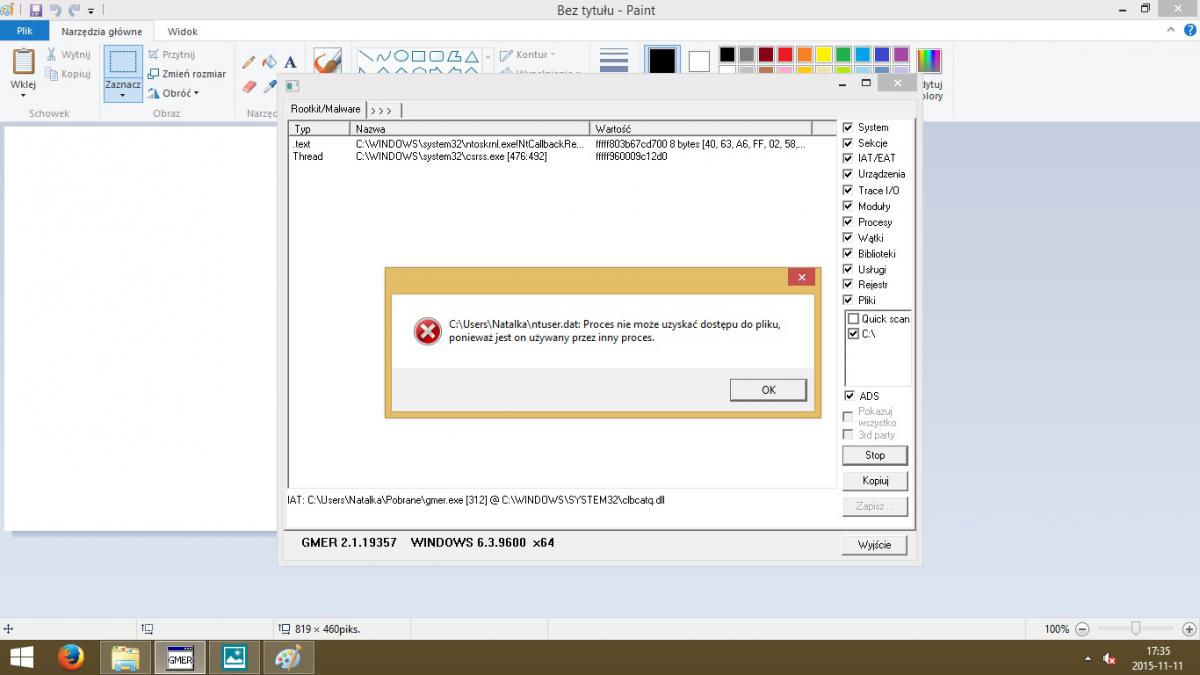Pick the yellow color swatch
Screen dimensions: 1200x675
click(x=824, y=54)
